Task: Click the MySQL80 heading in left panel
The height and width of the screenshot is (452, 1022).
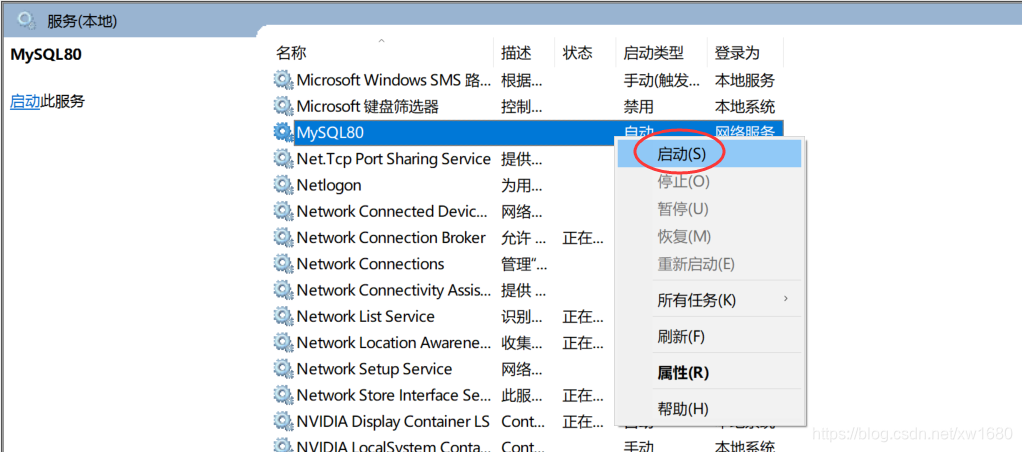Action: click(46, 54)
